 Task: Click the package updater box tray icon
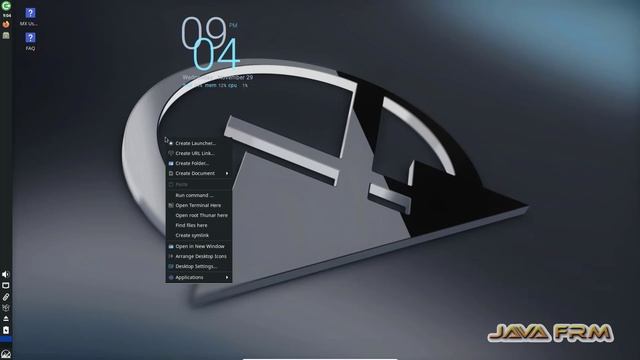[6, 308]
